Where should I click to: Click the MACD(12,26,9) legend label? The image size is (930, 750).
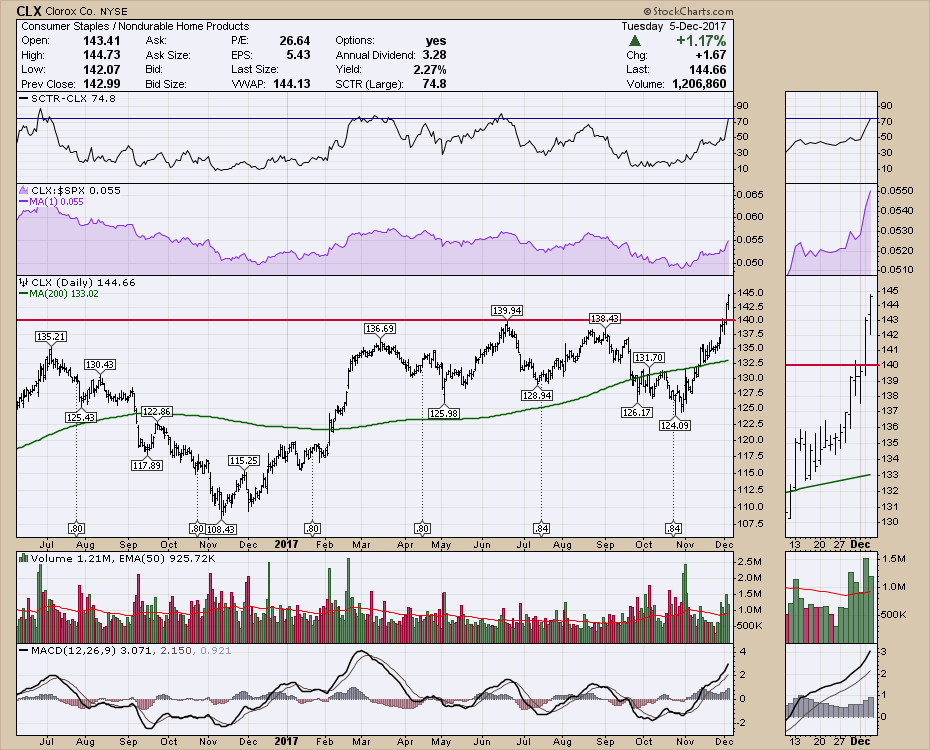pyautogui.click(x=126, y=650)
